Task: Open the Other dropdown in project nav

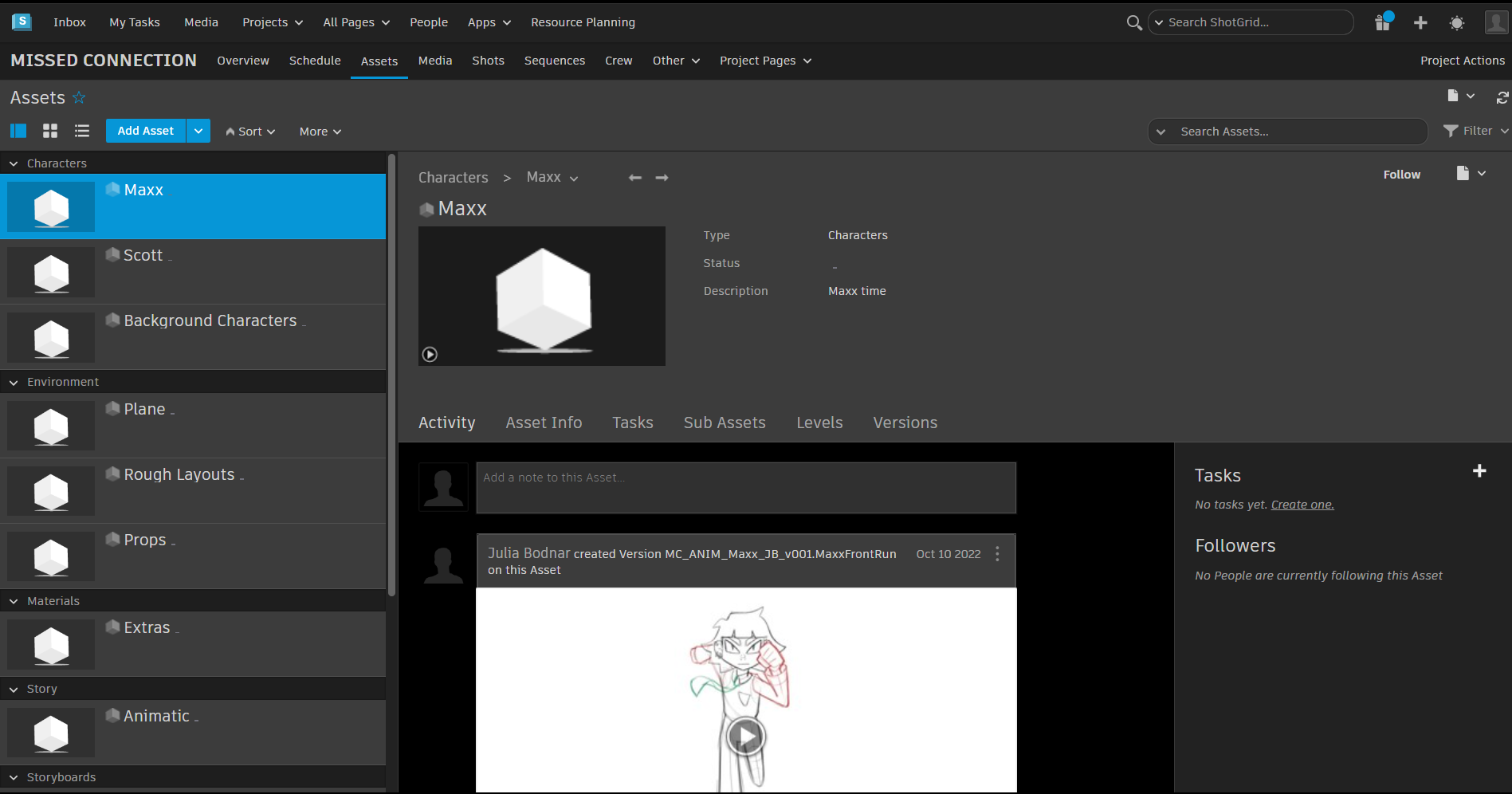Action: click(676, 61)
